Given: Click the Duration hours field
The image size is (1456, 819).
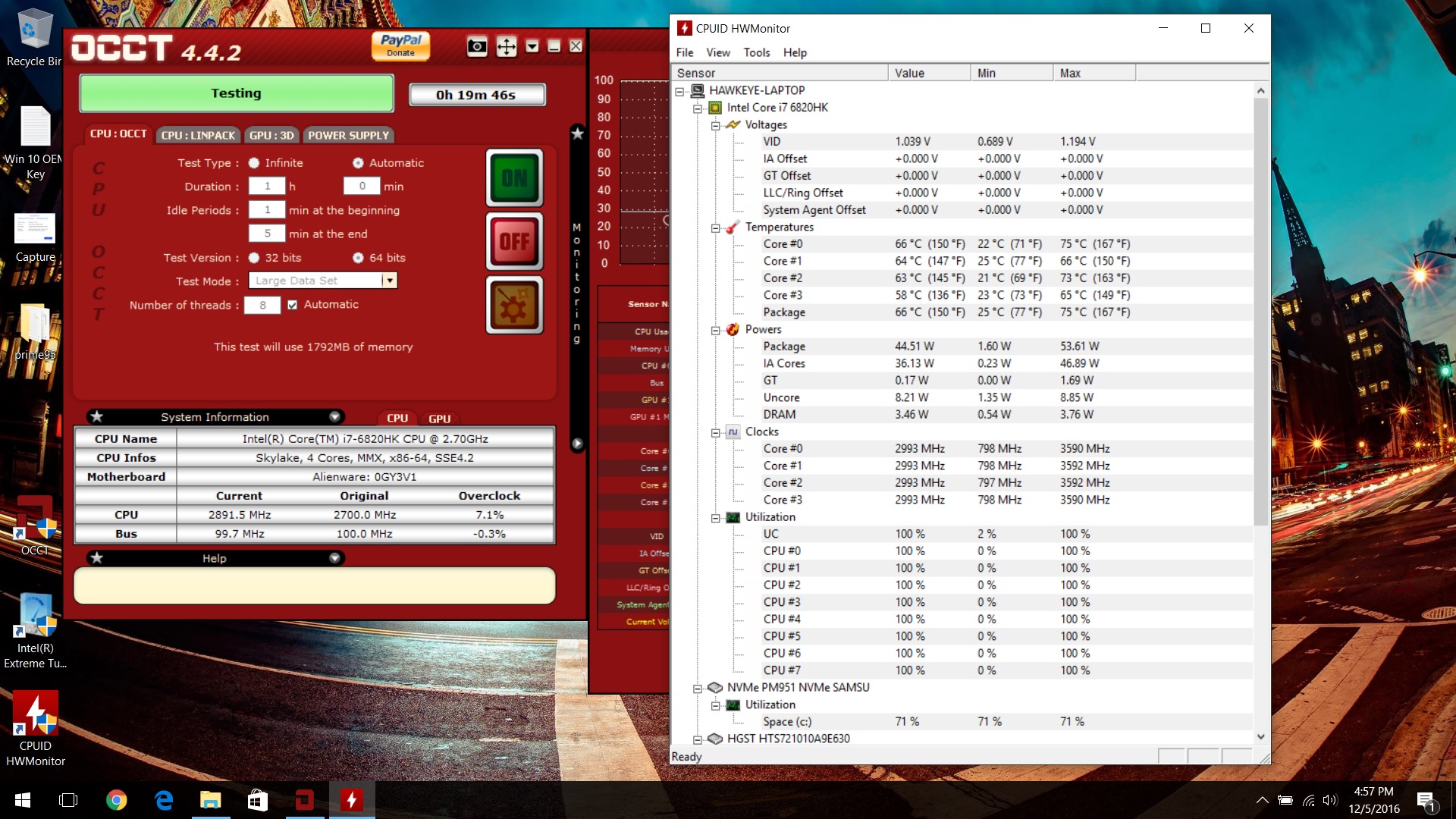Looking at the screenshot, I should tap(267, 186).
